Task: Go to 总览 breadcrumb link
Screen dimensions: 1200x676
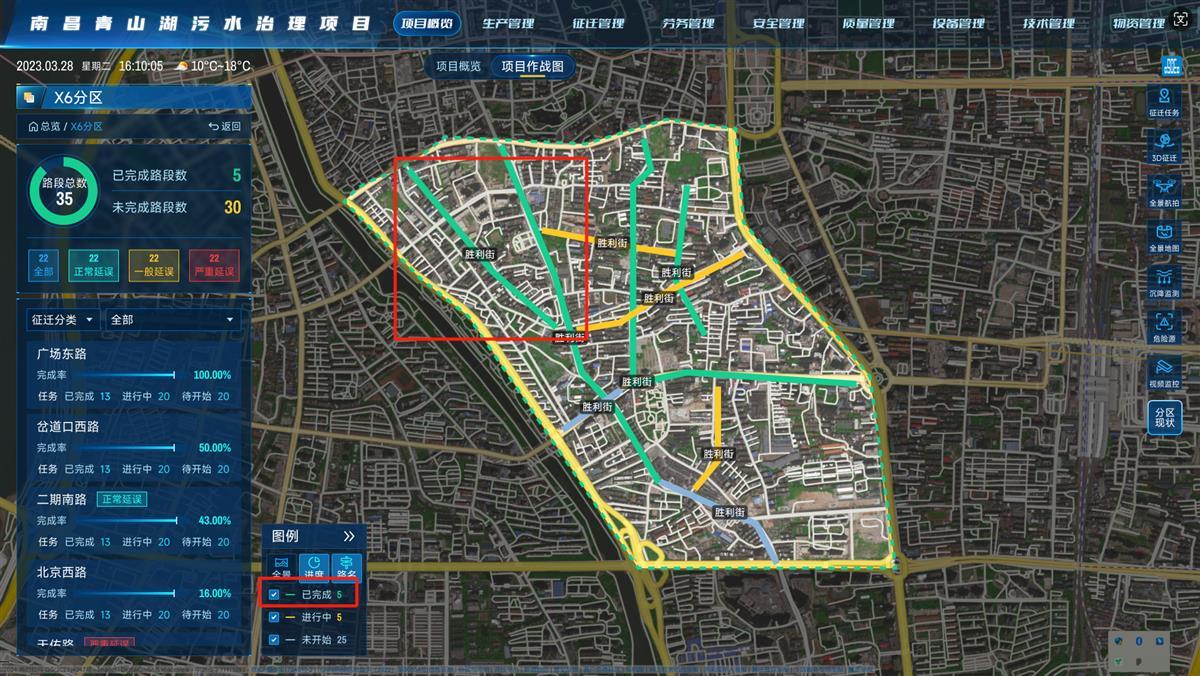Action: [x=50, y=127]
